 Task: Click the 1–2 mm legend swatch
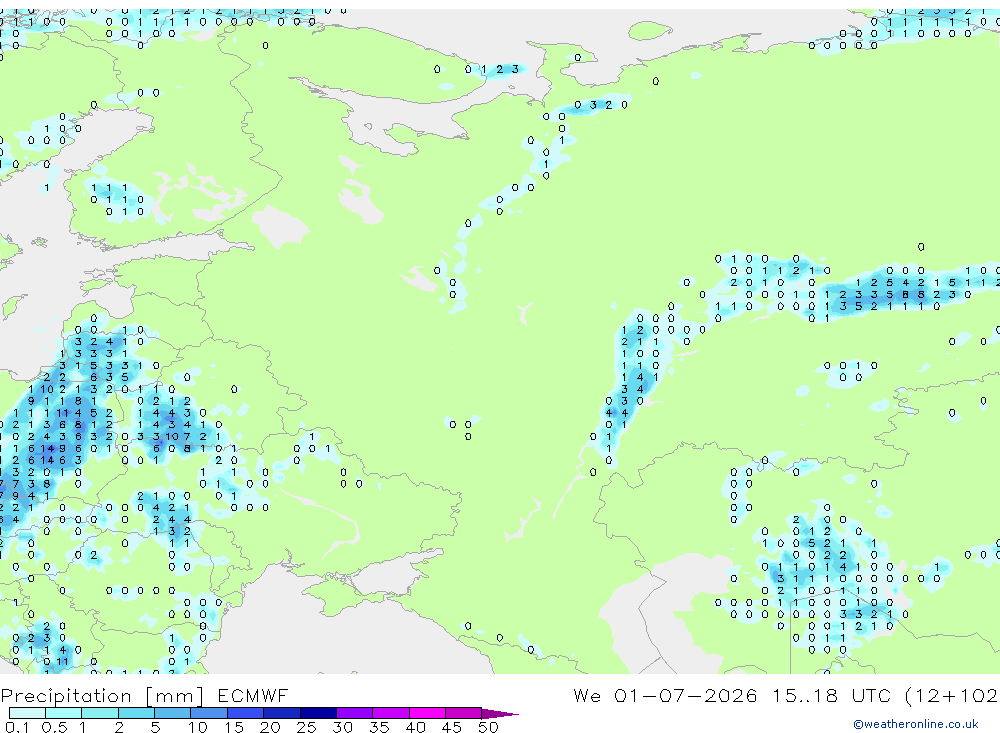point(100,713)
